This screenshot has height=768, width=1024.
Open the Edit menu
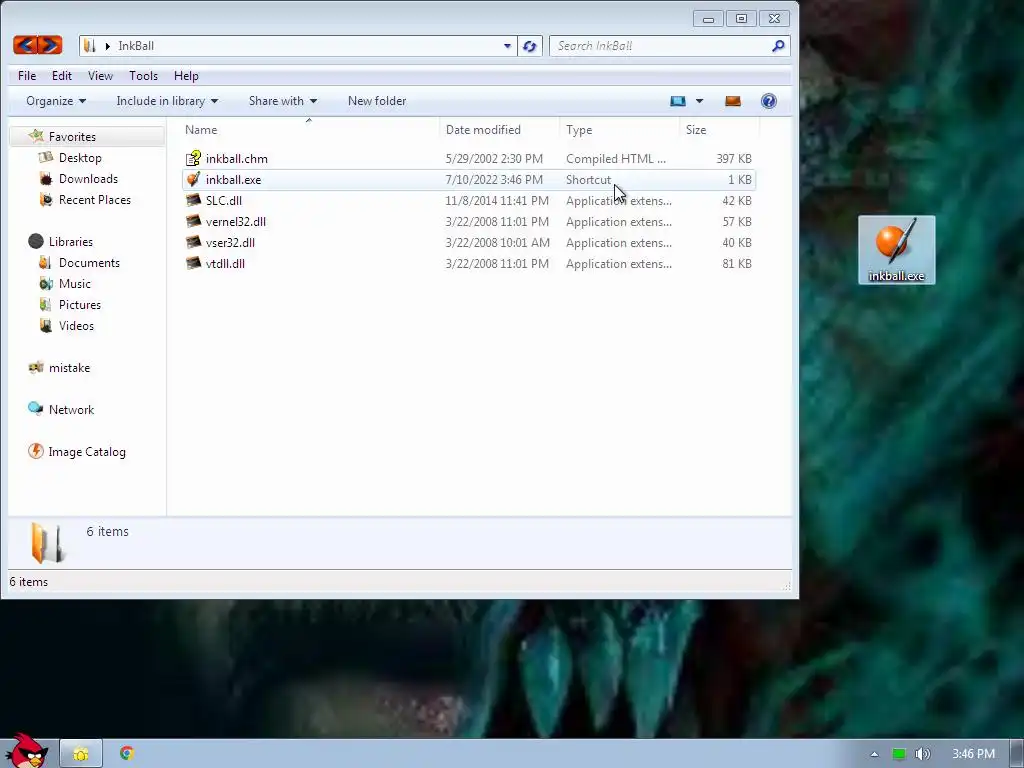click(62, 76)
